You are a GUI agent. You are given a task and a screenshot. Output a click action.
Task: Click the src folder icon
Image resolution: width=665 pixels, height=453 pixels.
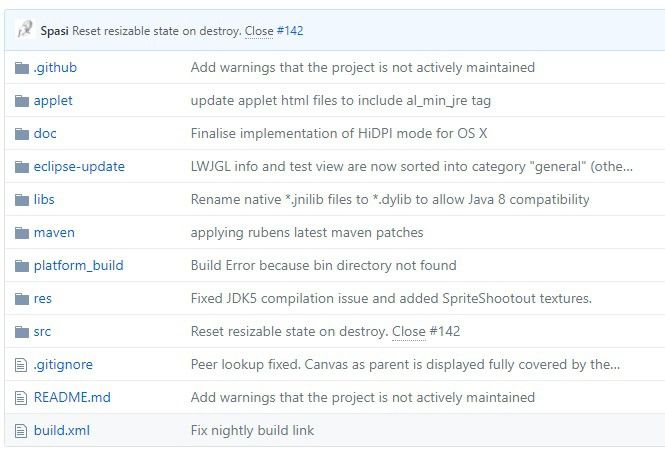22,332
